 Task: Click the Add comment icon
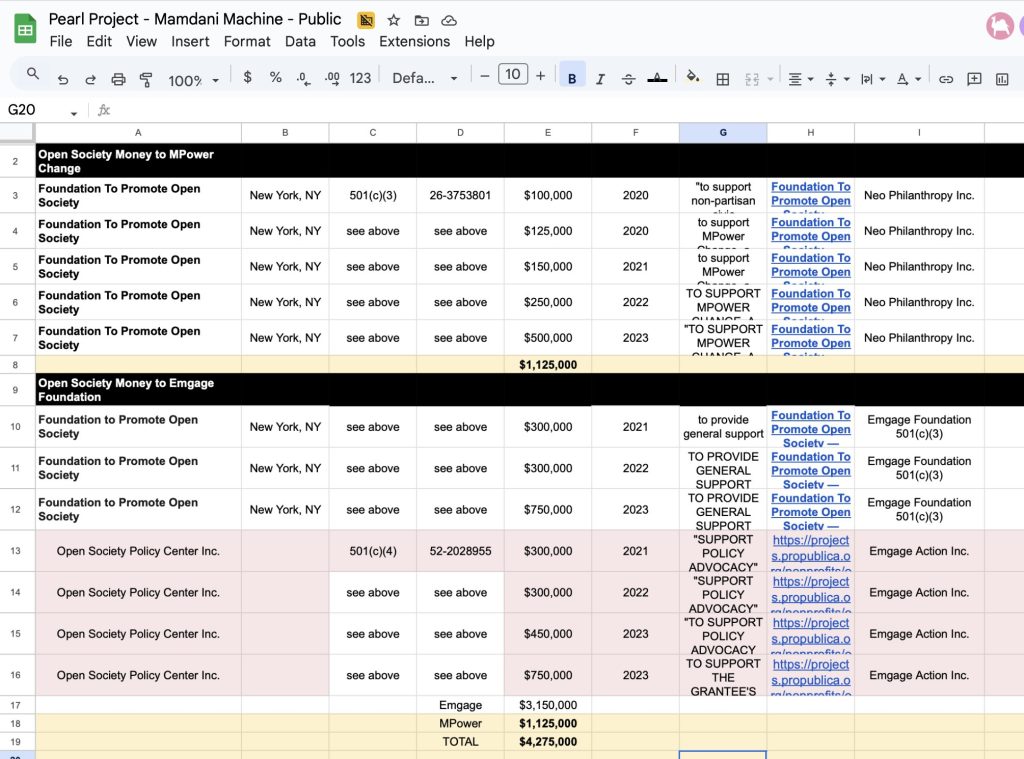point(974,79)
